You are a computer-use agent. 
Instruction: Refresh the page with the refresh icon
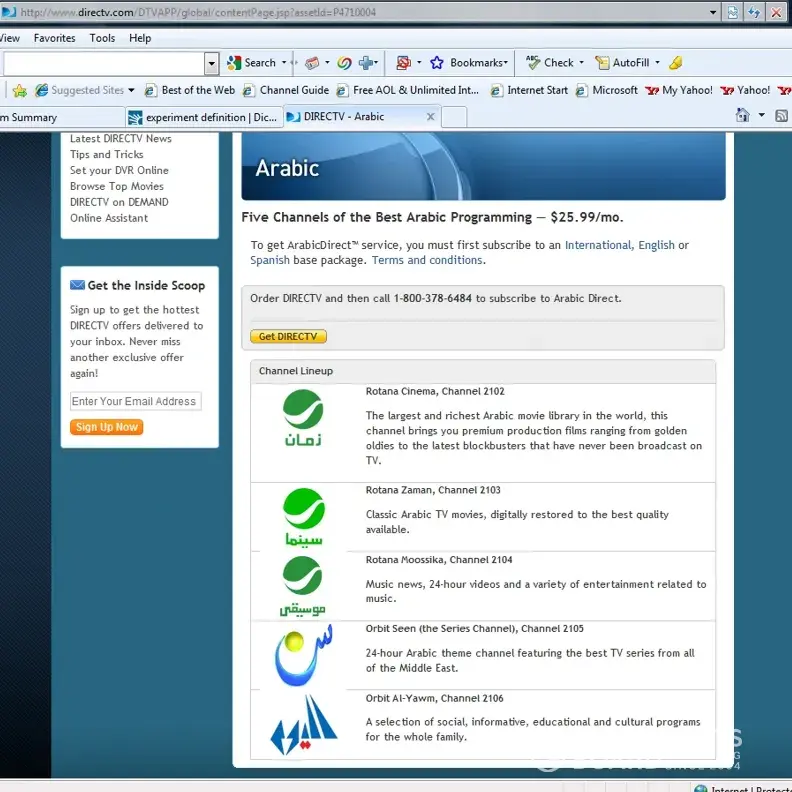pyautogui.click(x=754, y=12)
